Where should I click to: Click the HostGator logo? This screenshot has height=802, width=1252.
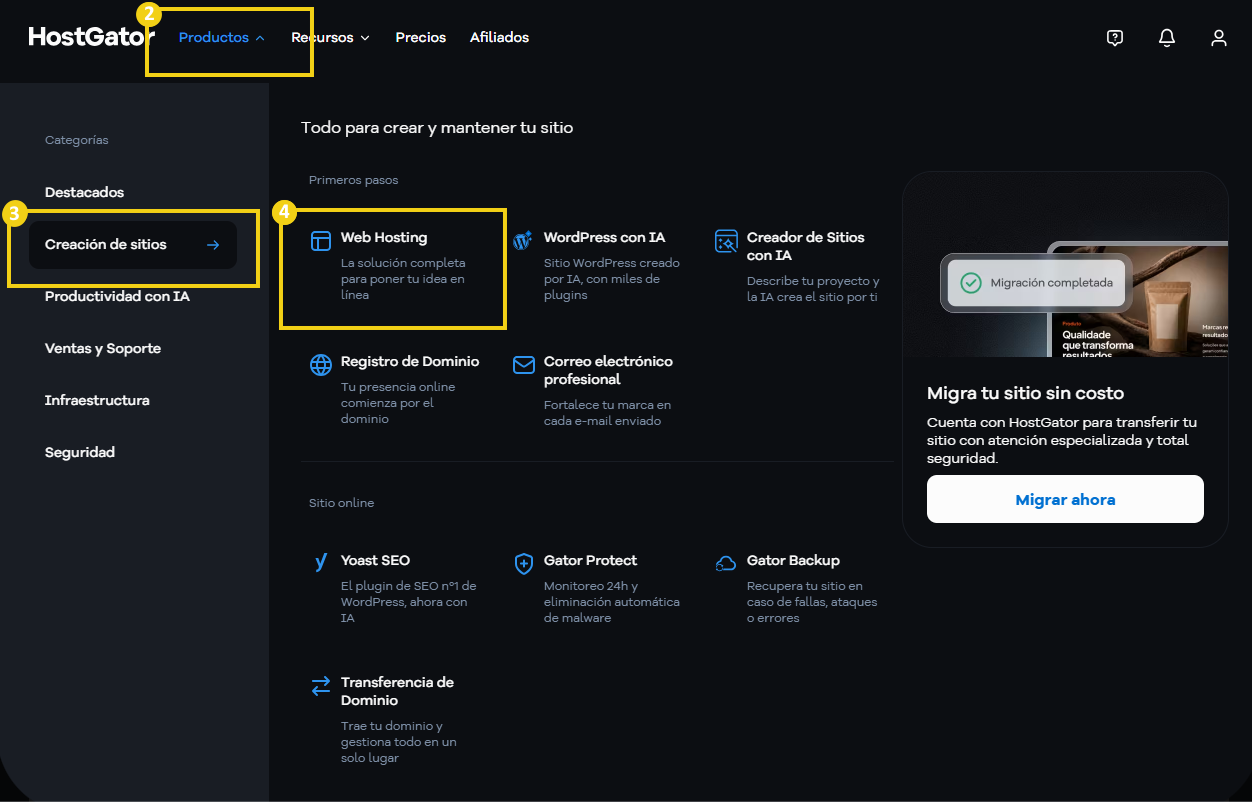[91, 37]
